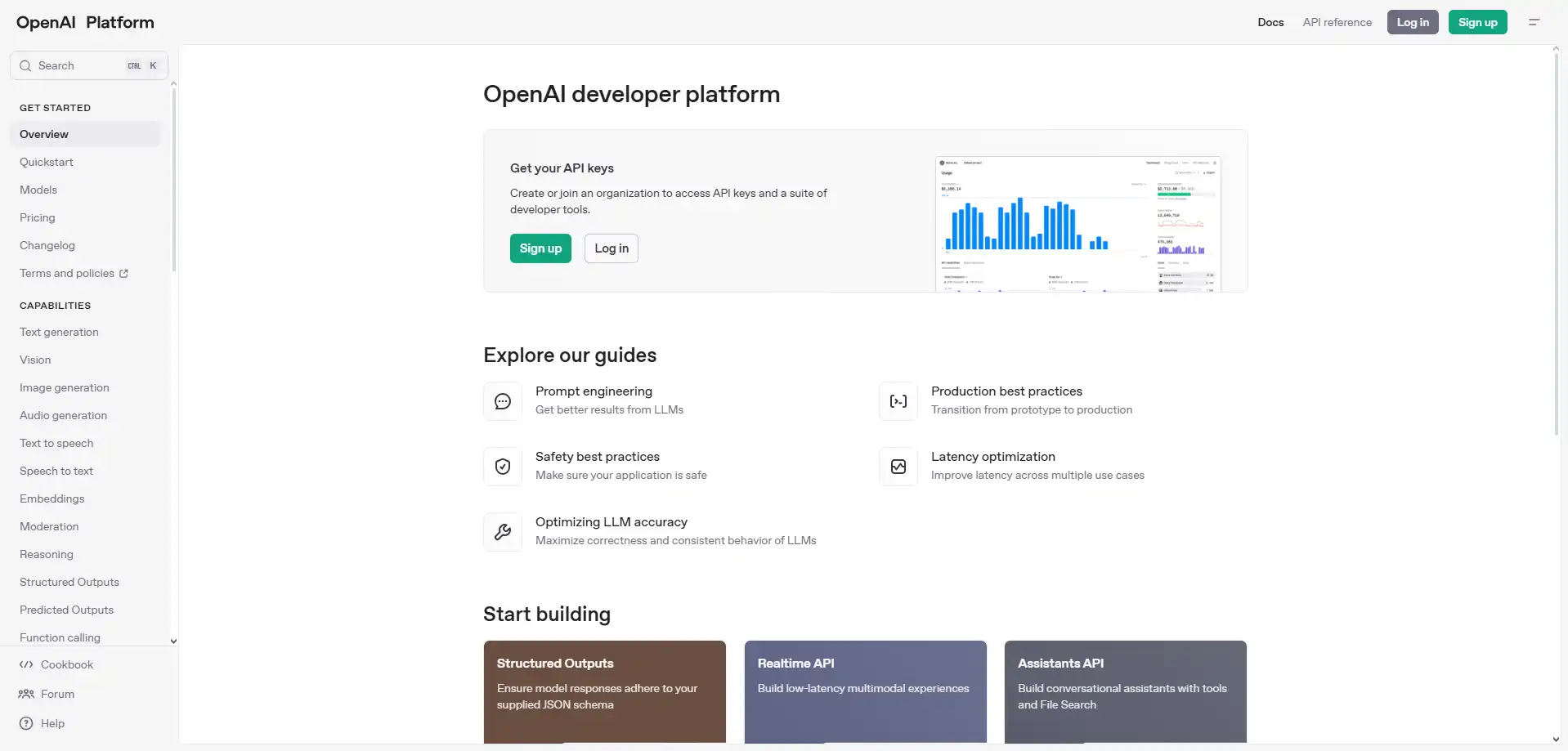This screenshot has height=751, width=1568.
Task: Click the Prompt engineering chat bubble icon
Action: click(x=503, y=401)
